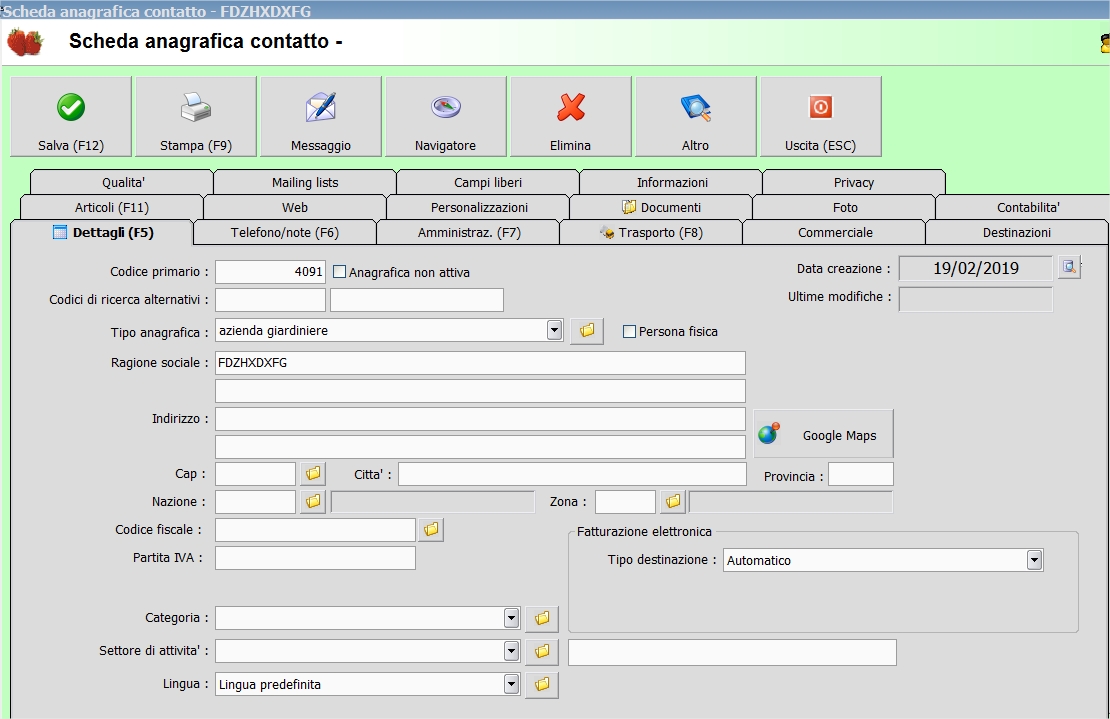Click folder lookup icon next to Nazione
The width and height of the screenshot is (1110, 719).
pos(313,502)
